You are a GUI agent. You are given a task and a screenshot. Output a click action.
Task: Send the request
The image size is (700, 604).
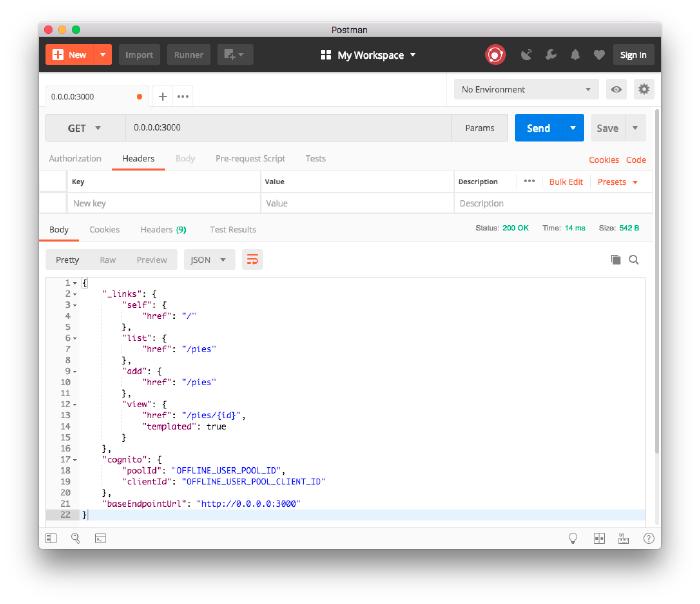coord(538,128)
